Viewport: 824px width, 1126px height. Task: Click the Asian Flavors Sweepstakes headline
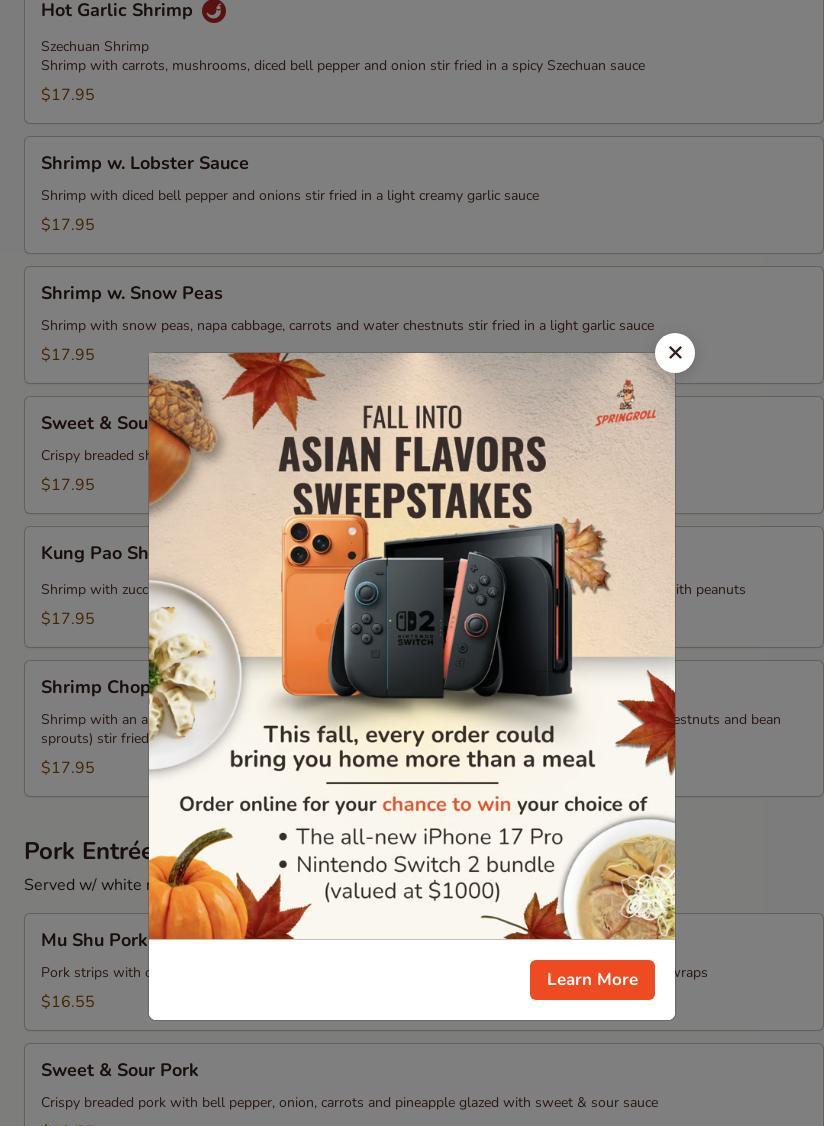tap(412, 477)
